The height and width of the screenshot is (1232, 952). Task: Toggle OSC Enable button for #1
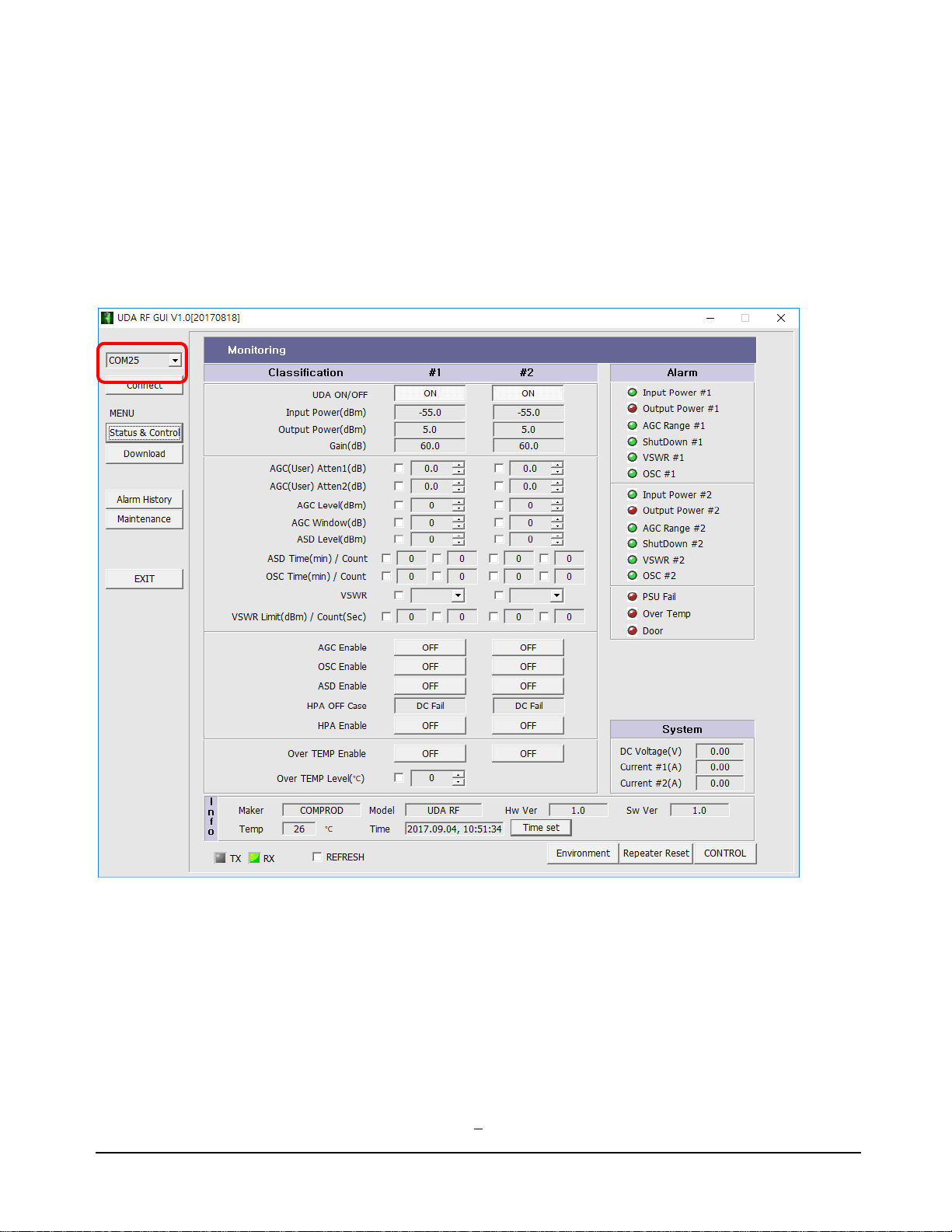pyautogui.click(x=430, y=667)
